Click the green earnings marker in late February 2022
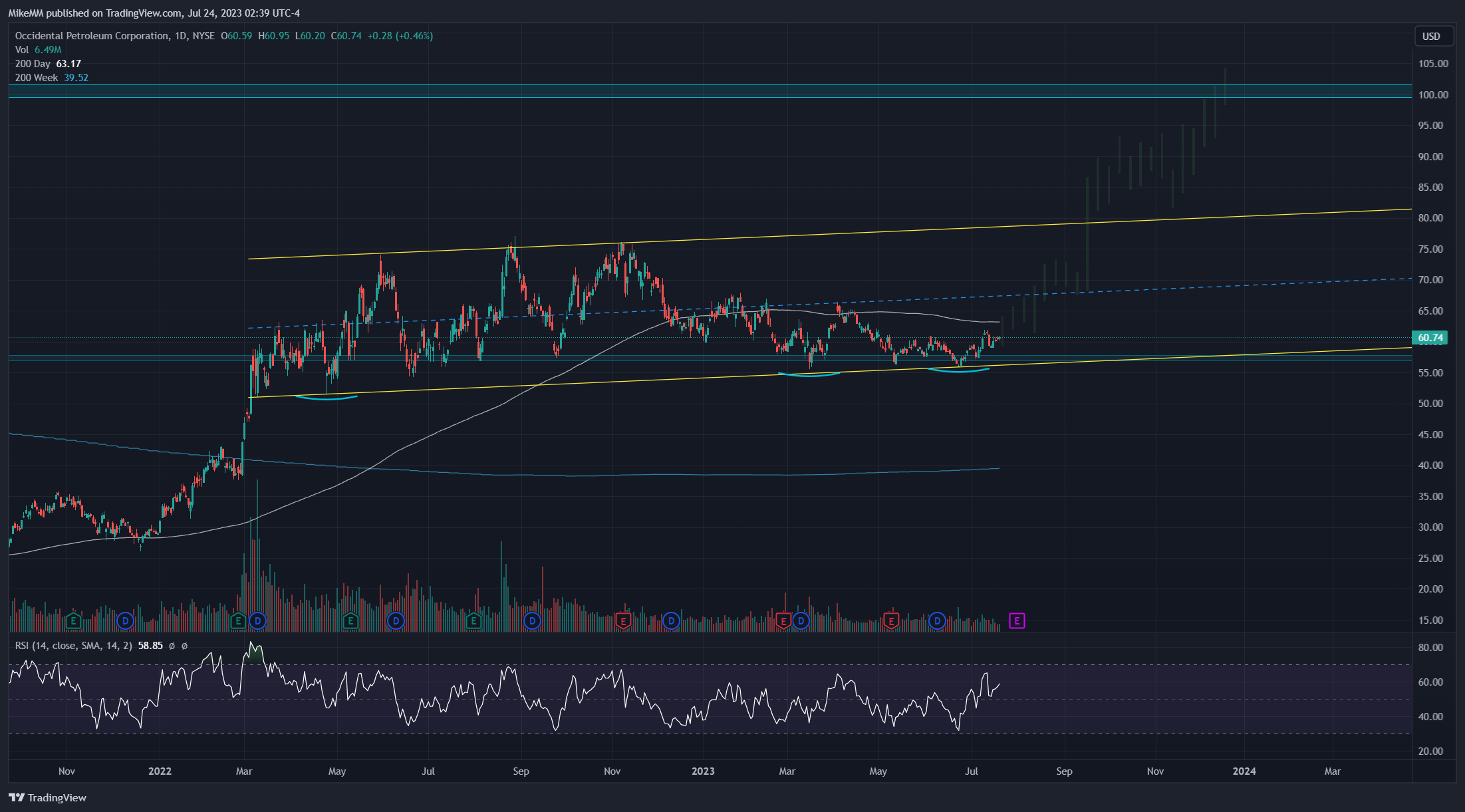Viewport: 1465px width, 812px height. 238,622
